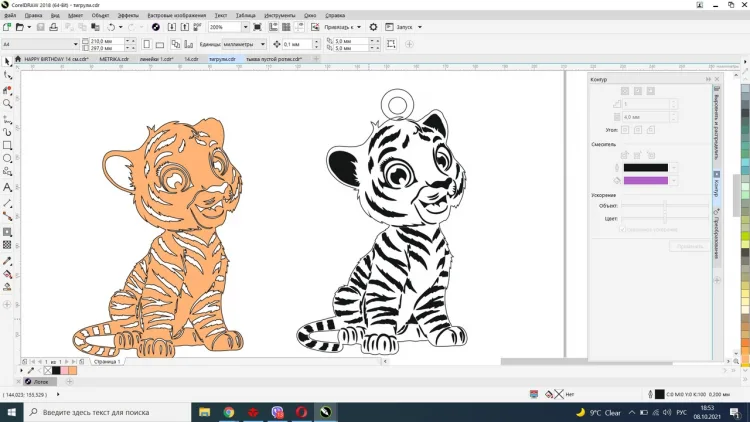750x422 pixels.
Task: Select the Parallel Dimension tool
Action: pos(7,203)
